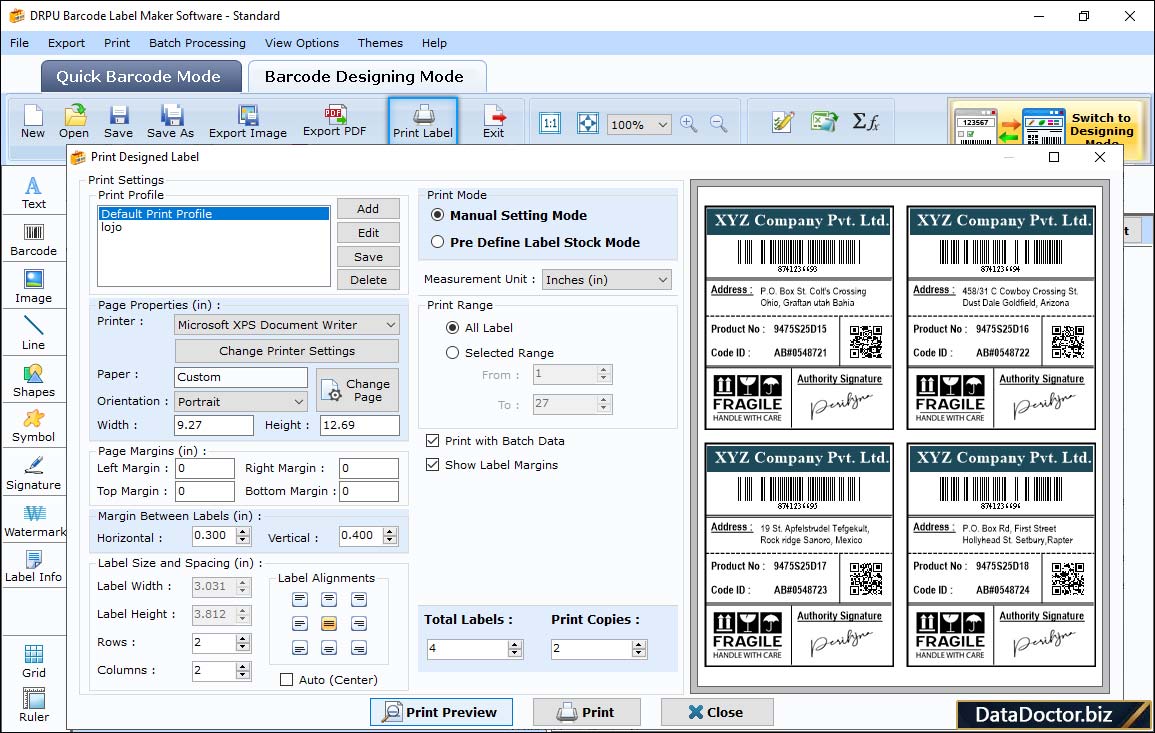Open the 100% zoom level dropdown

[639, 124]
